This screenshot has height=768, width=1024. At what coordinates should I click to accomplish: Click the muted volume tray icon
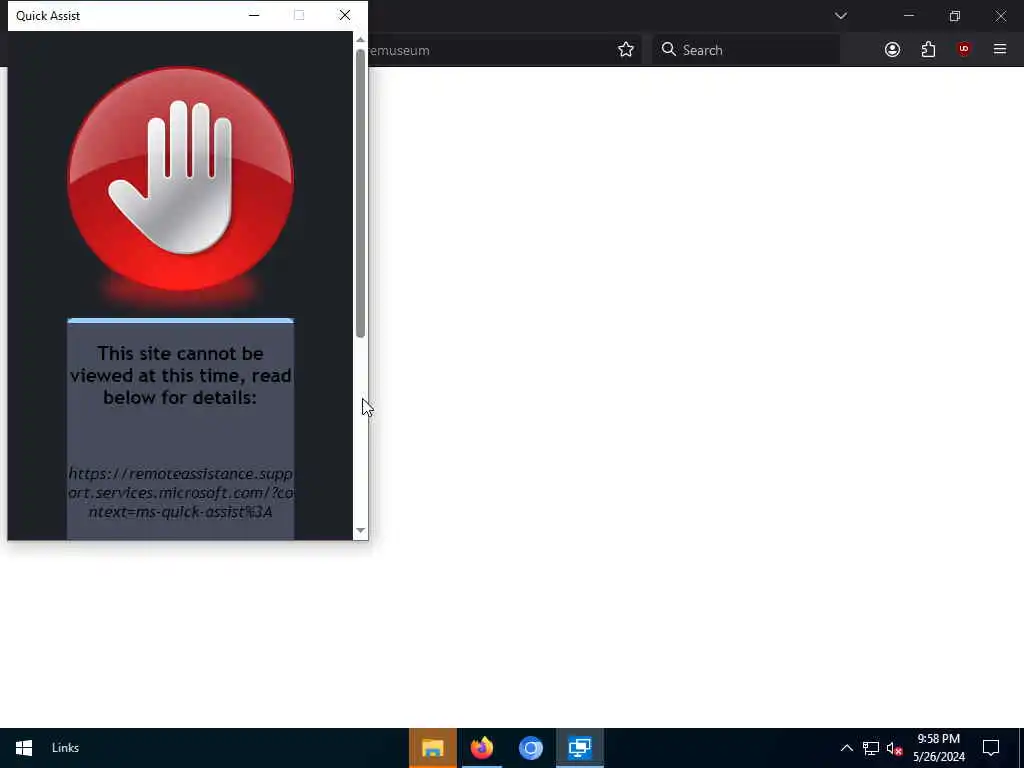coord(895,748)
